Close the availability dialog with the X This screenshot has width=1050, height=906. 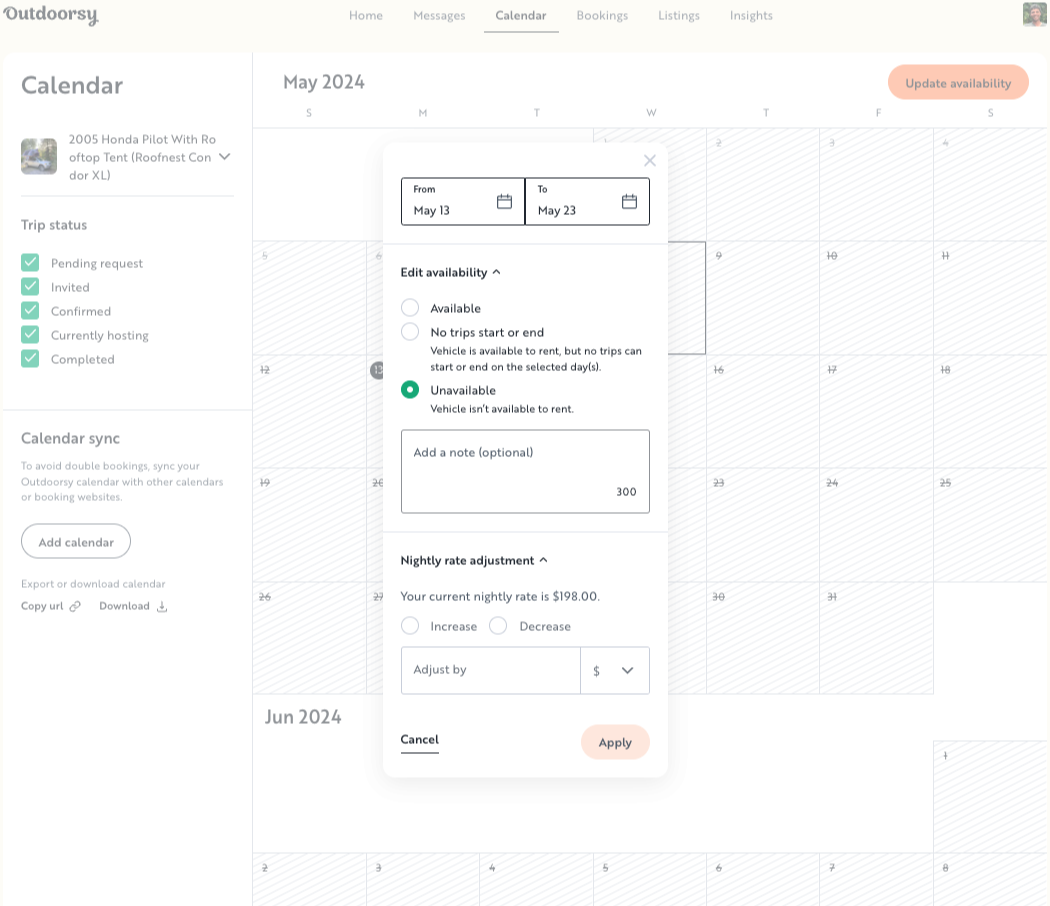coord(649,160)
